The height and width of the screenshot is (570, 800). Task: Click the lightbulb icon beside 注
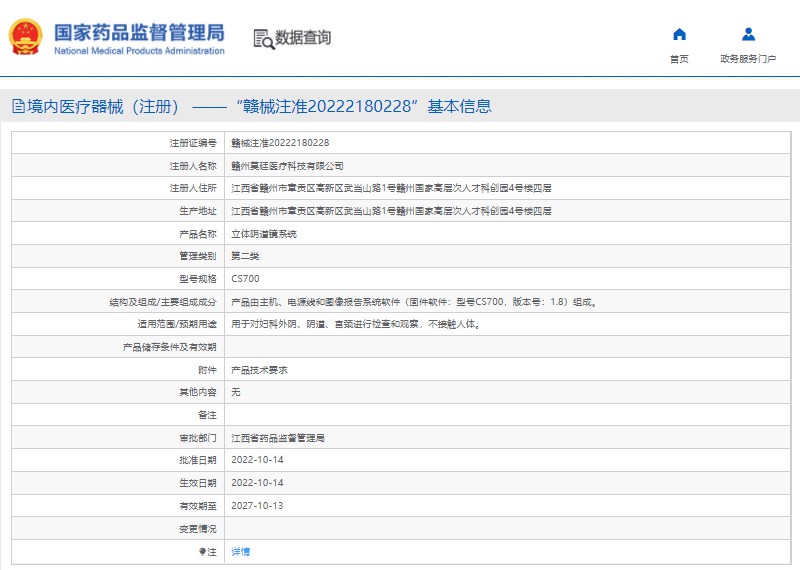coord(202,551)
